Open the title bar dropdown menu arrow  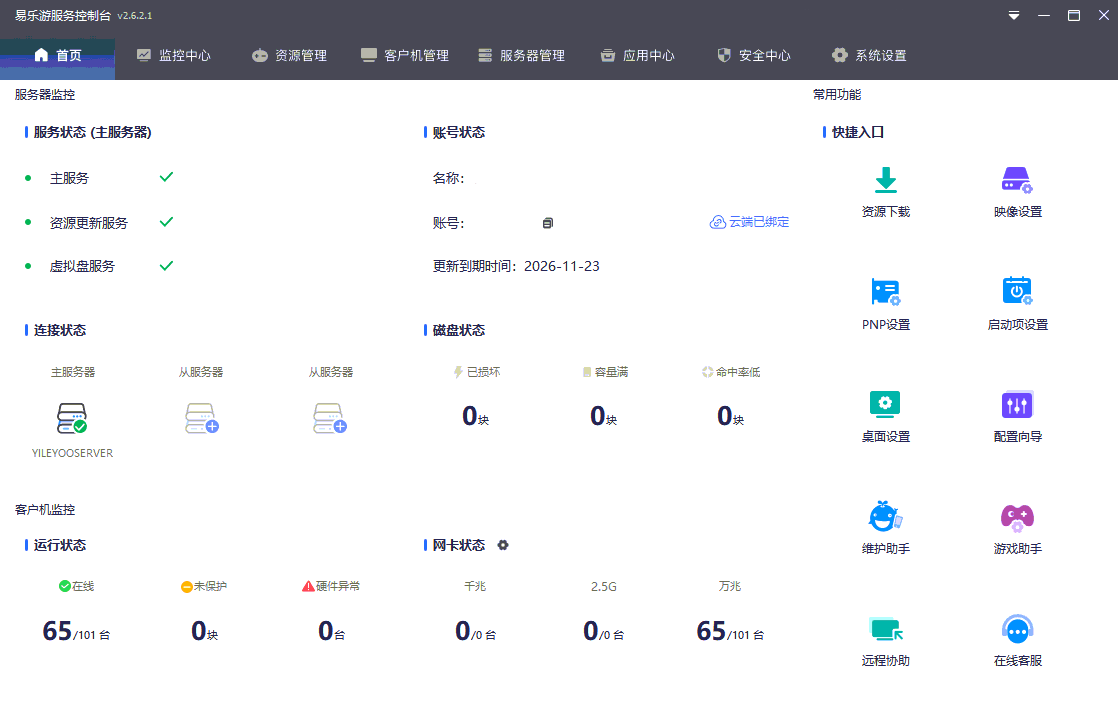point(1013,16)
